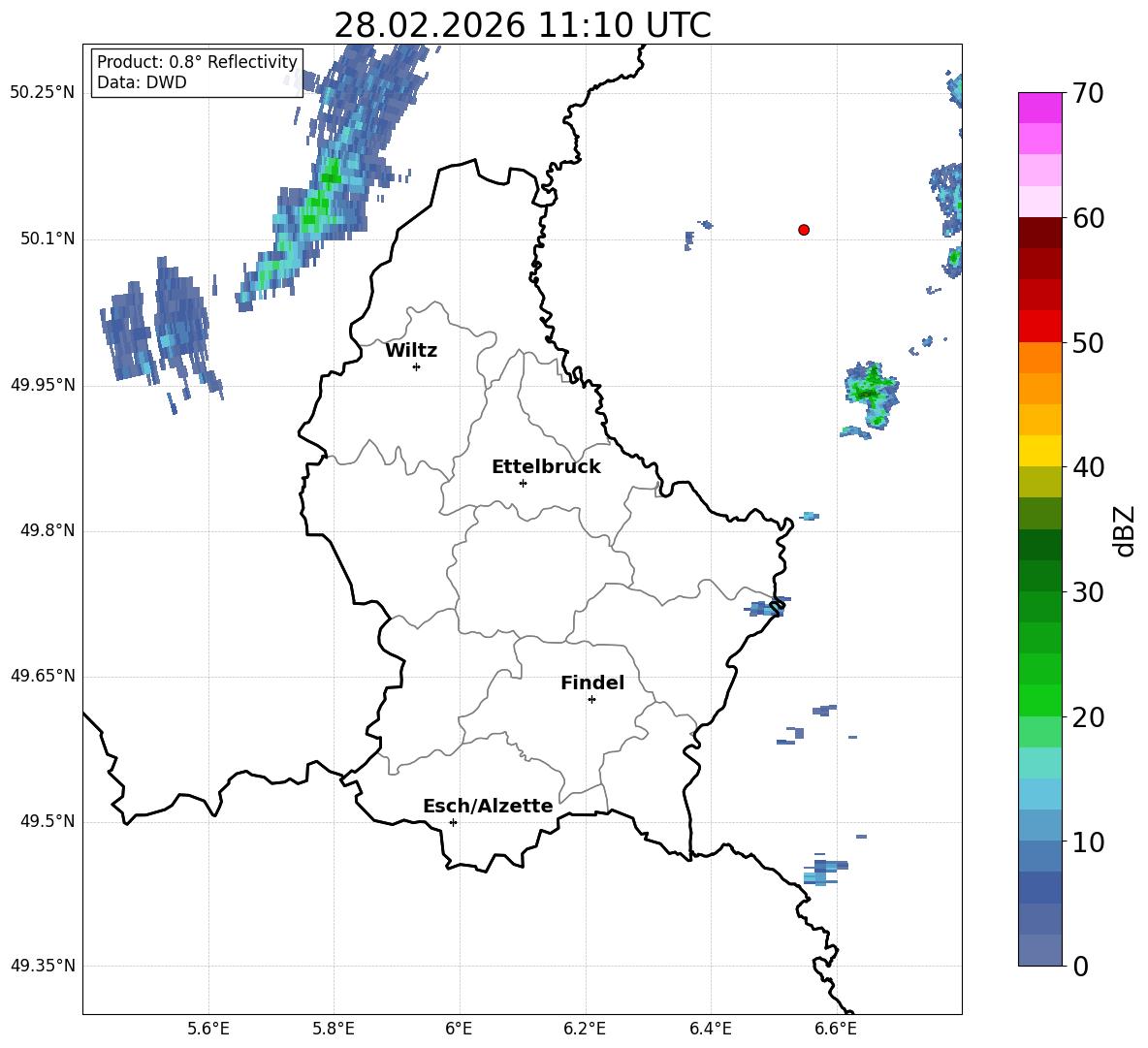This screenshot has width=1148, height=1048.
Task: Click the 6.2°E longitude label
Action: pos(585,1029)
